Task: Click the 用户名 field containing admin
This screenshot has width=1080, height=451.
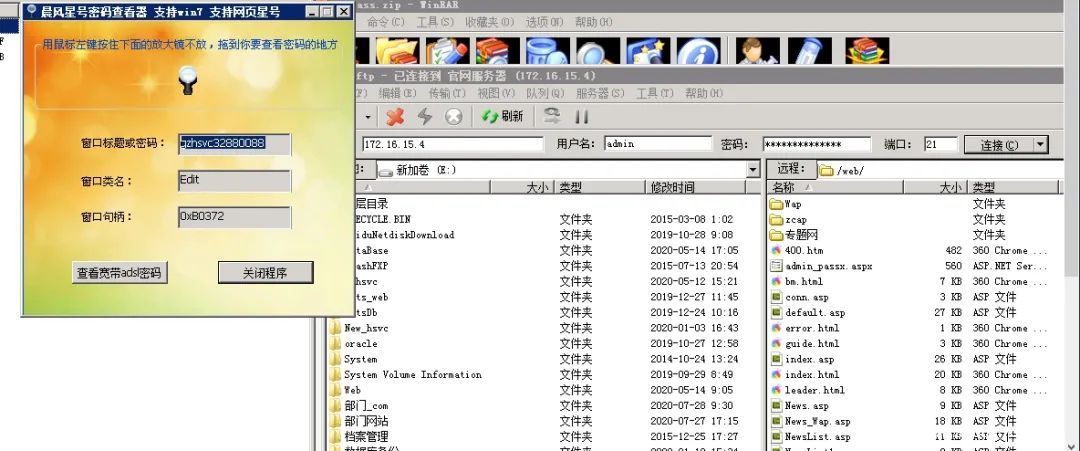Action: 657,144
